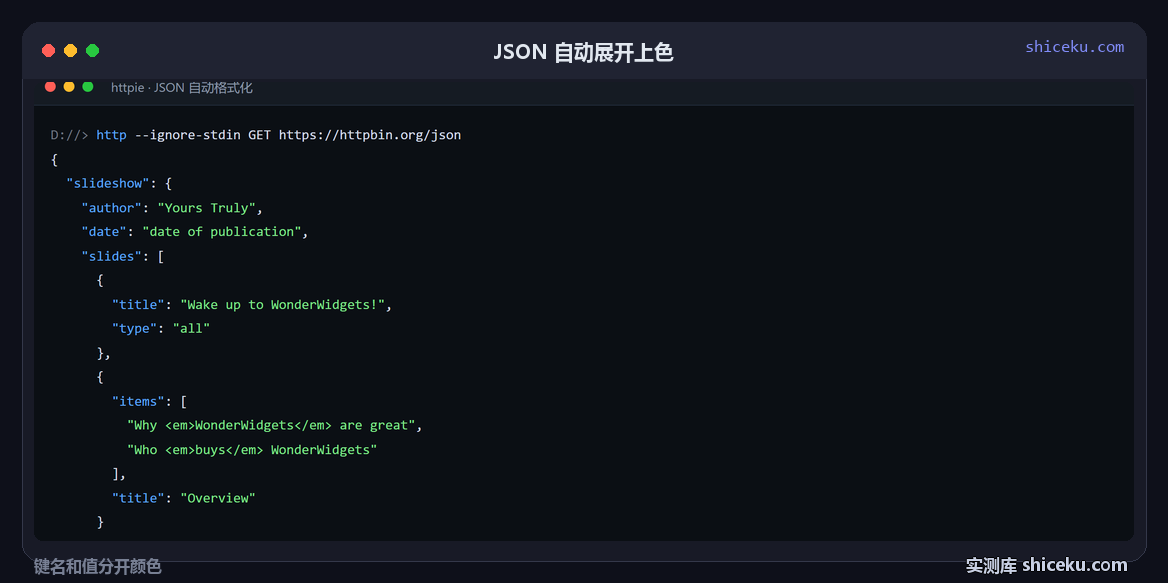Click the "D://>" prompt text
This screenshot has width=1168, height=583.
(69, 136)
